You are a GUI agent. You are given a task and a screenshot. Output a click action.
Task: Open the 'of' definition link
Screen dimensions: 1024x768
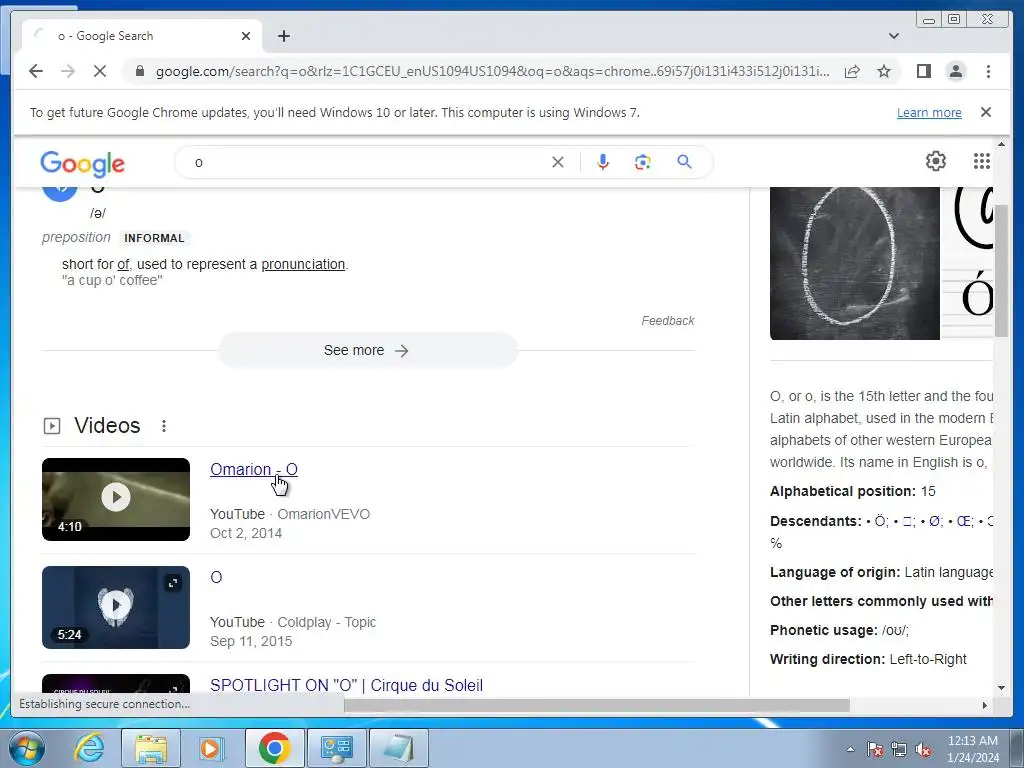(x=123, y=264)
